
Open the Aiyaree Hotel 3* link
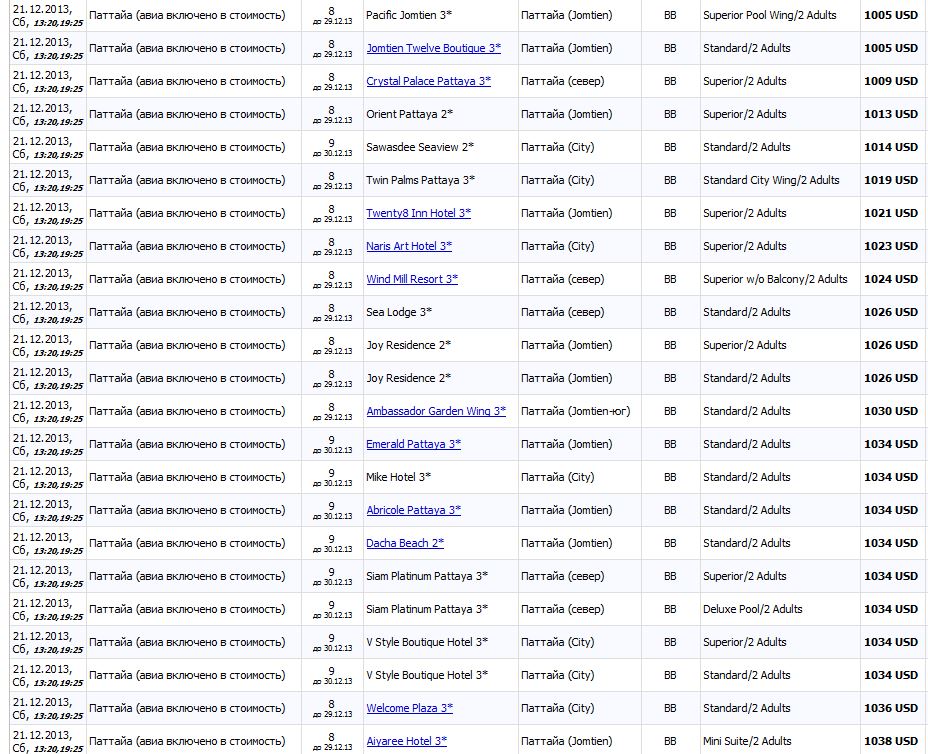coord(406,741)
